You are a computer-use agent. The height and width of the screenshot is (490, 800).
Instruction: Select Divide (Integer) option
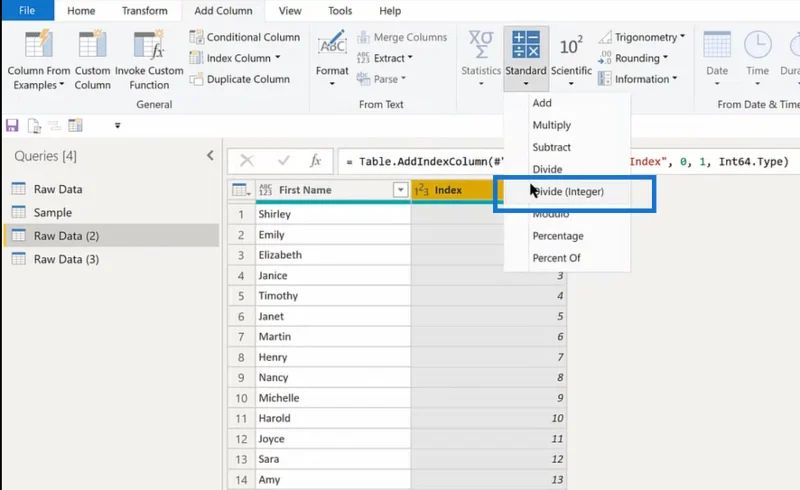[x=567, y=191]
